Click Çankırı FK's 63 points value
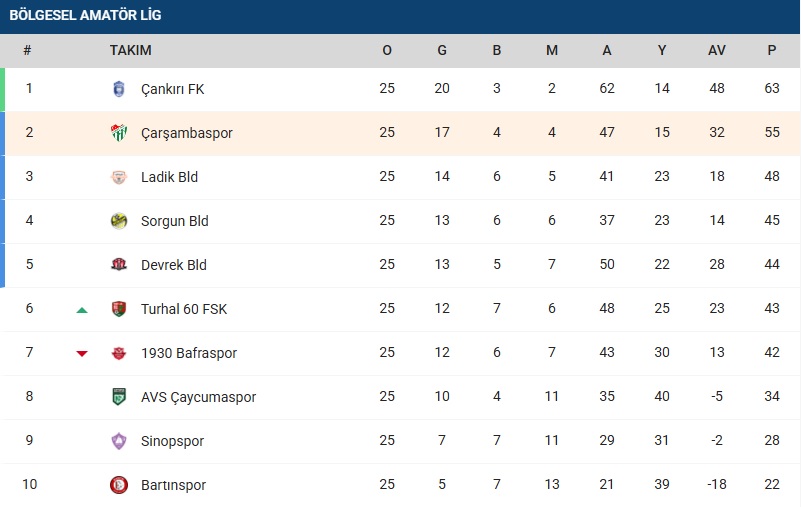Image resolution: width=801 pixels, height=507 pixels. click(771, 89)
